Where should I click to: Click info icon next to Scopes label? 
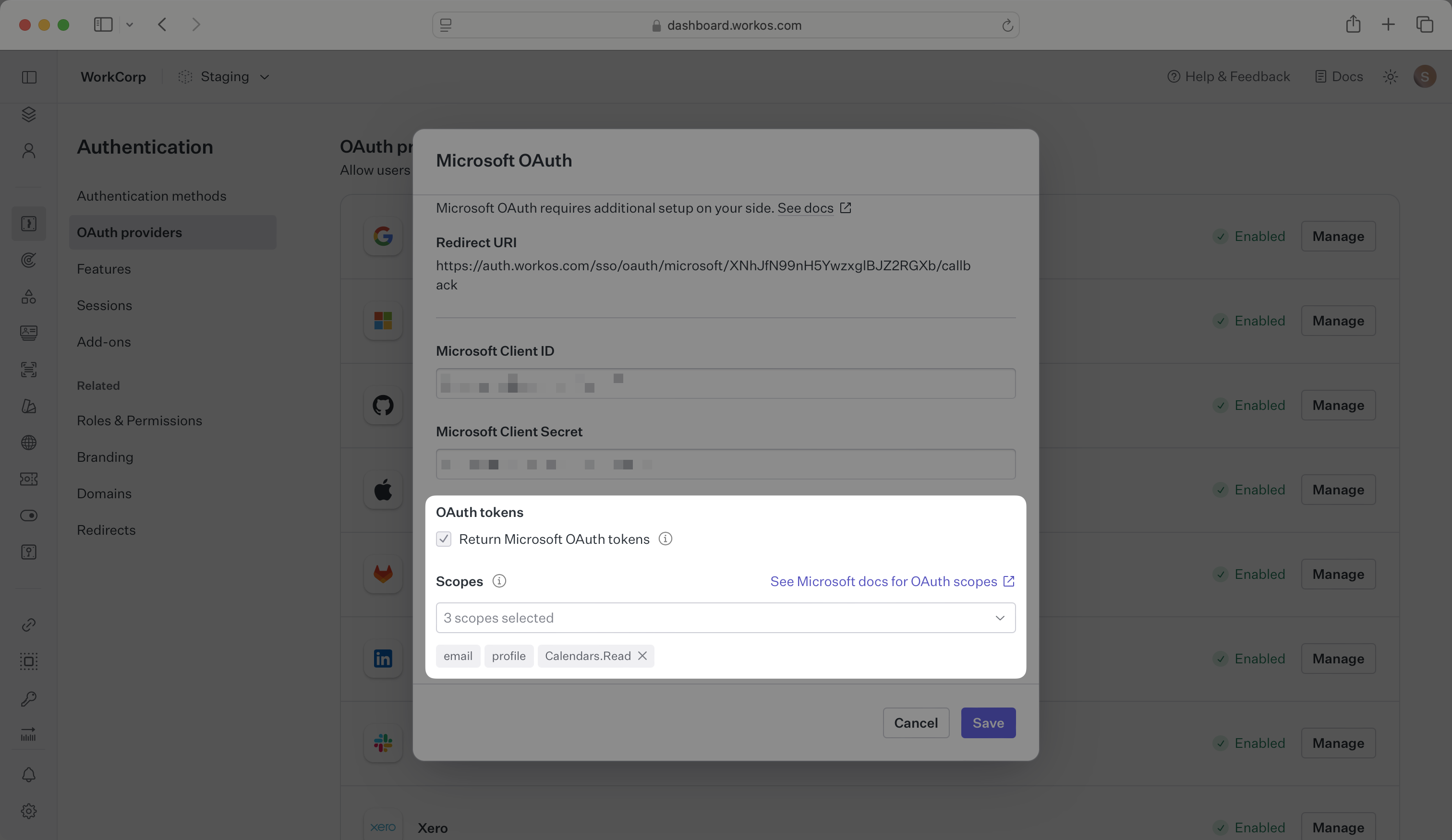499,581
